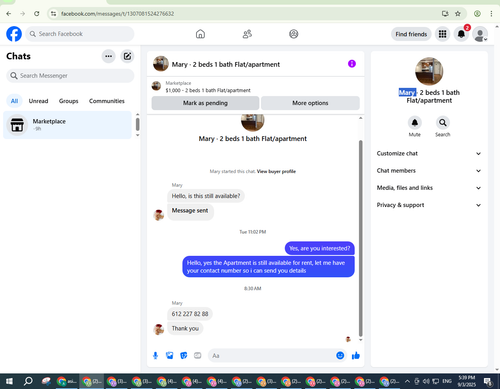Click 'Hello, is this still available?' message

click(x=206, y=196)
